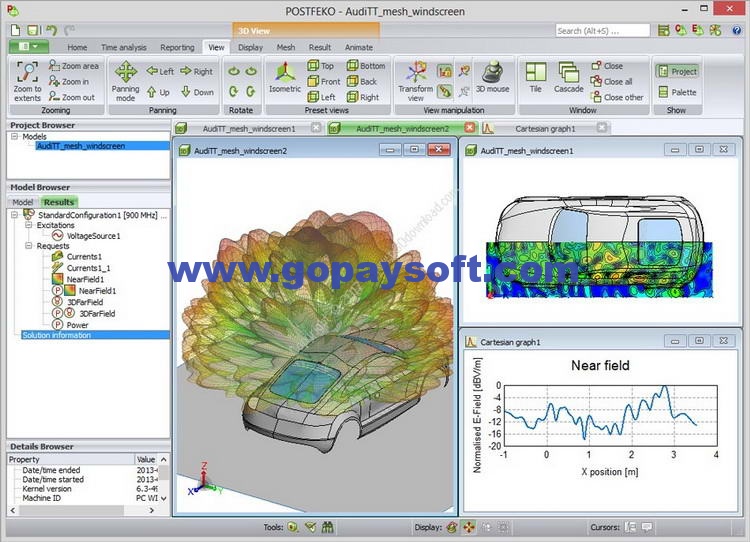Select VoltageSource1 excitation

point(93,236)
